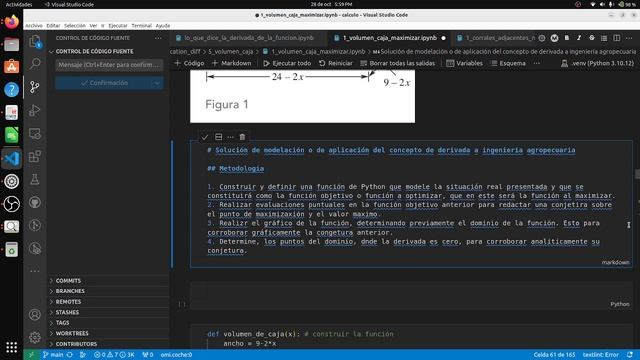Expand the WORKTREES section
The height and width of the screenshot is (360, 640).
coord(72,333)
